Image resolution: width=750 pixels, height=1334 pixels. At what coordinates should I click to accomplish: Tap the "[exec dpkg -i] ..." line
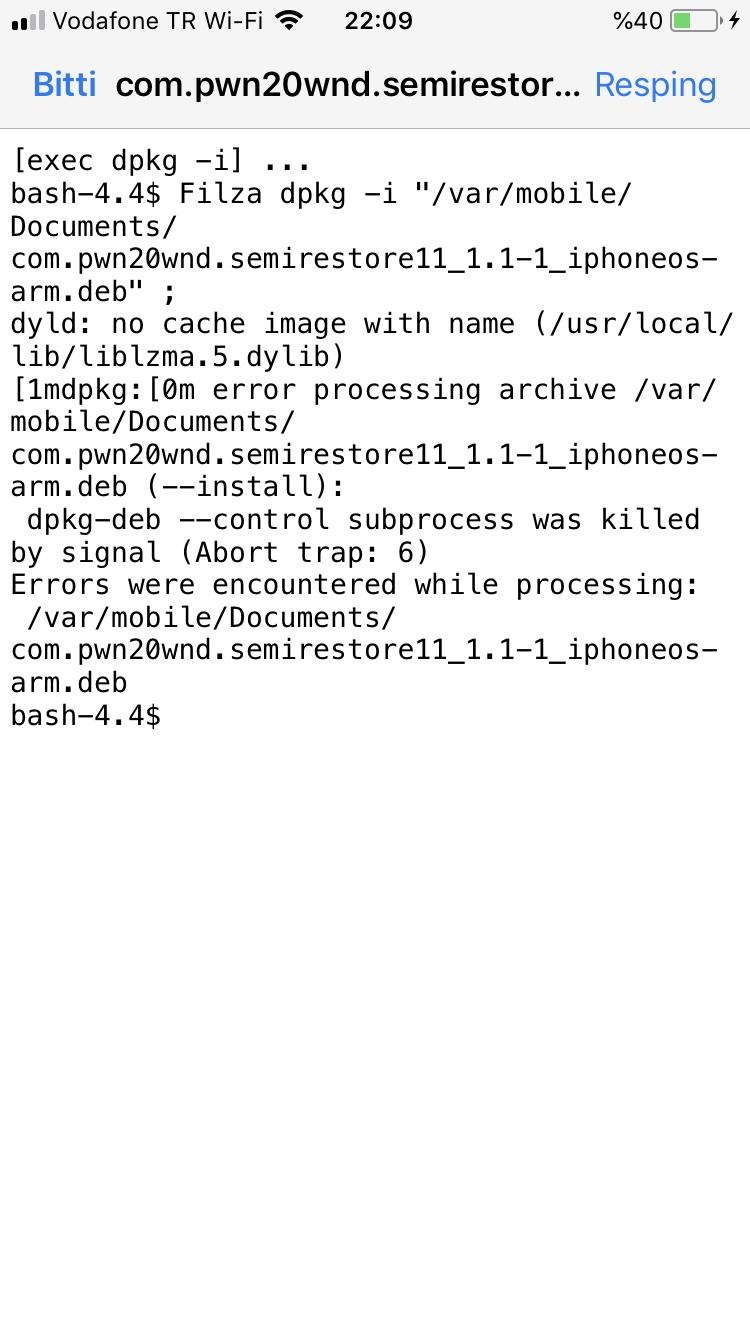click(160, 161)
